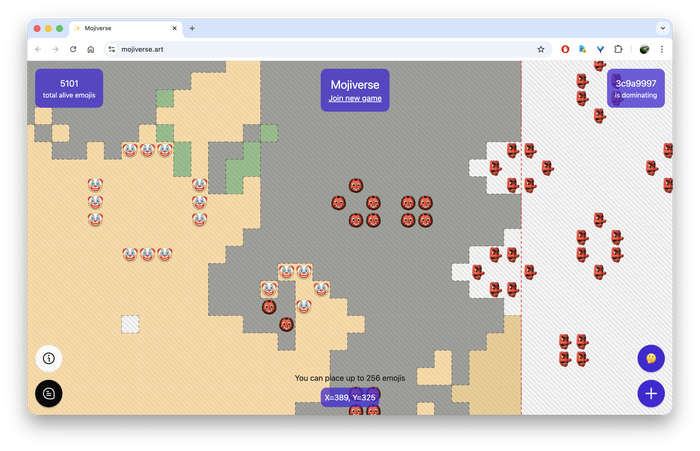Open the chat bubble button
This screenshot has width=700, height=451.
click(x=48, y=393)
